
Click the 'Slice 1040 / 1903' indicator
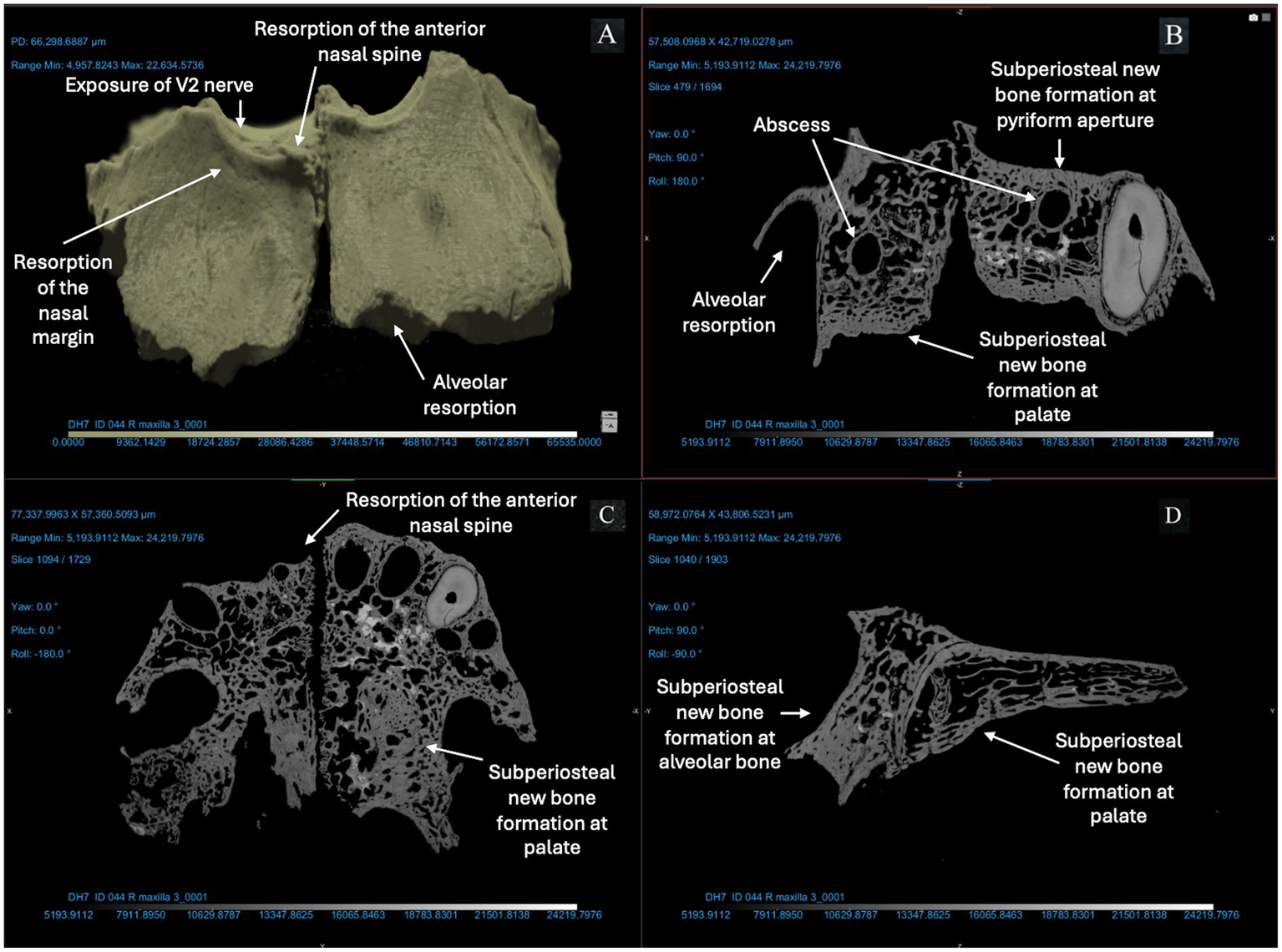(x=687, y=560)
